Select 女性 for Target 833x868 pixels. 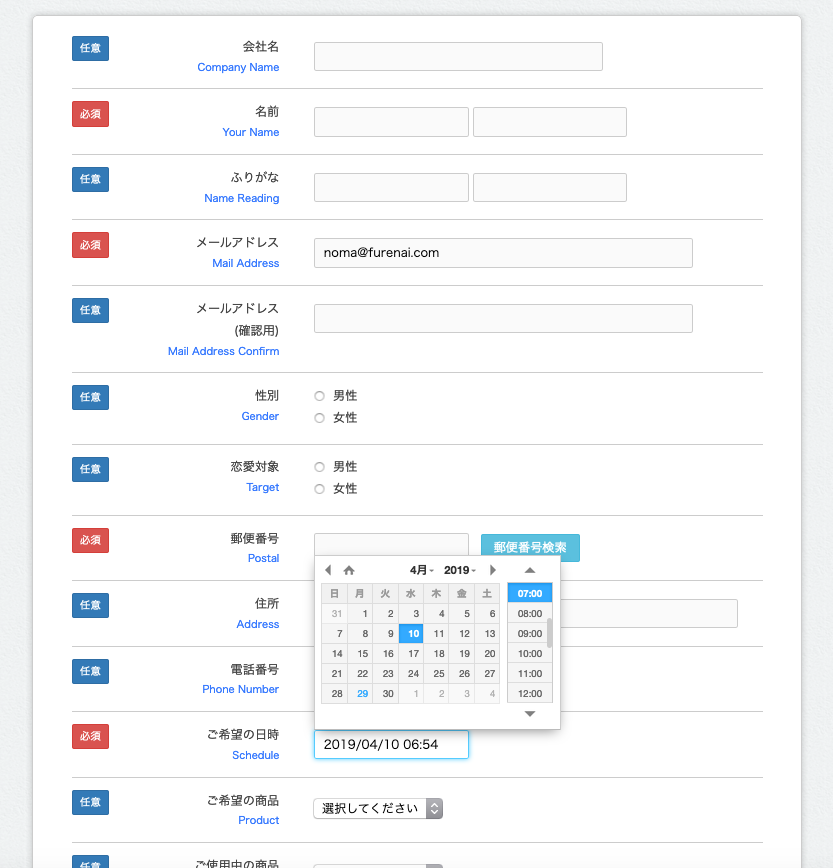tap(319, 489)
